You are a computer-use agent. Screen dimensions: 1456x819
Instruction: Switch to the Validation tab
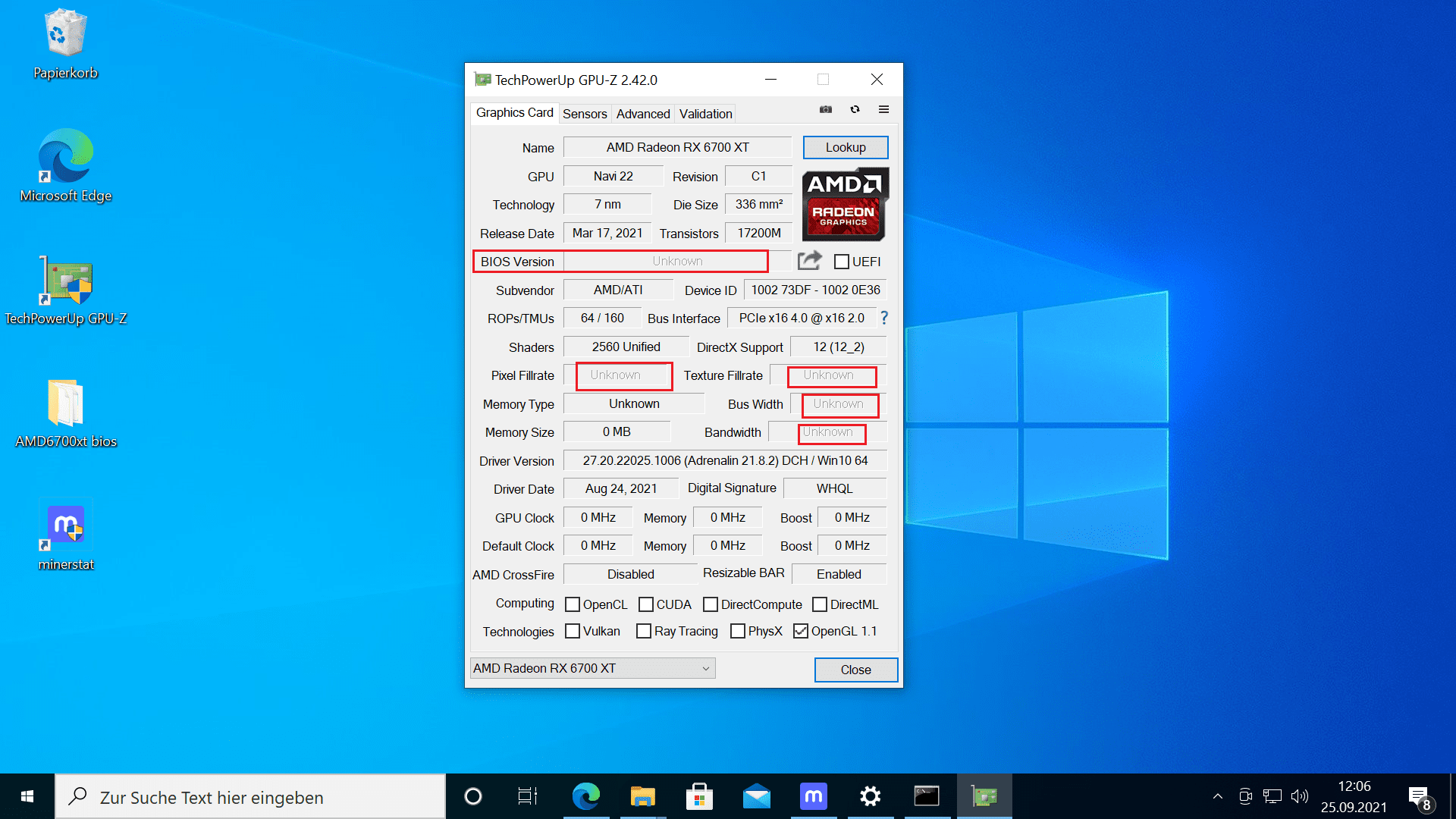pyautogui.click(x=706, y=114)
